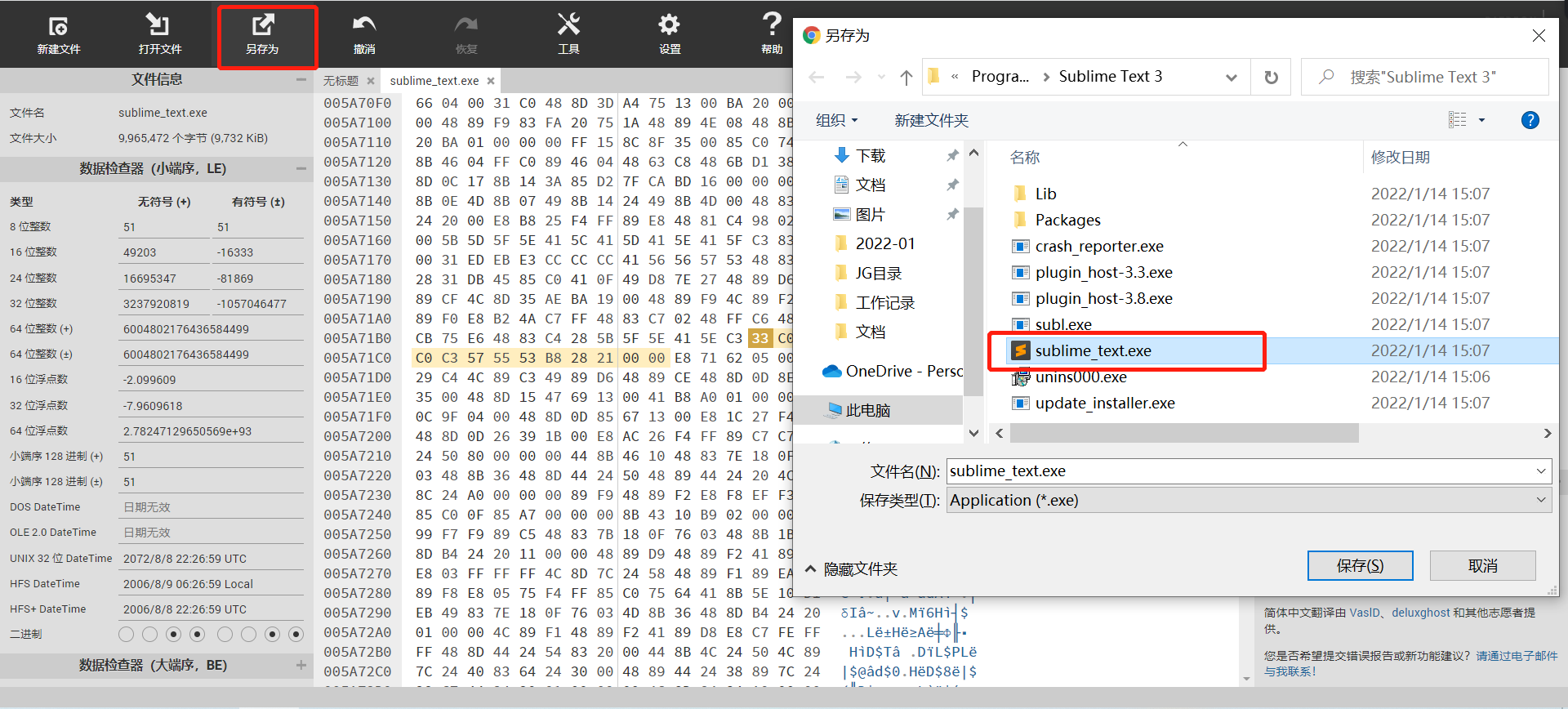The image size is (1568, 709).
Task: Sort files by 名称 column header
Action: click(x=1025, y=157)
